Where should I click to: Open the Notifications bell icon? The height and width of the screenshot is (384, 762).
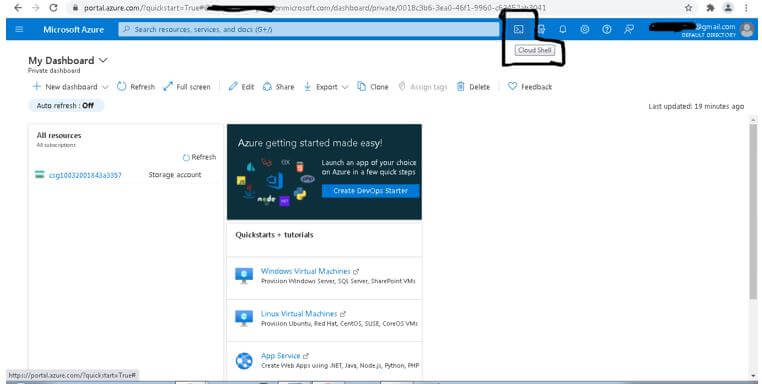coord(563,29)
